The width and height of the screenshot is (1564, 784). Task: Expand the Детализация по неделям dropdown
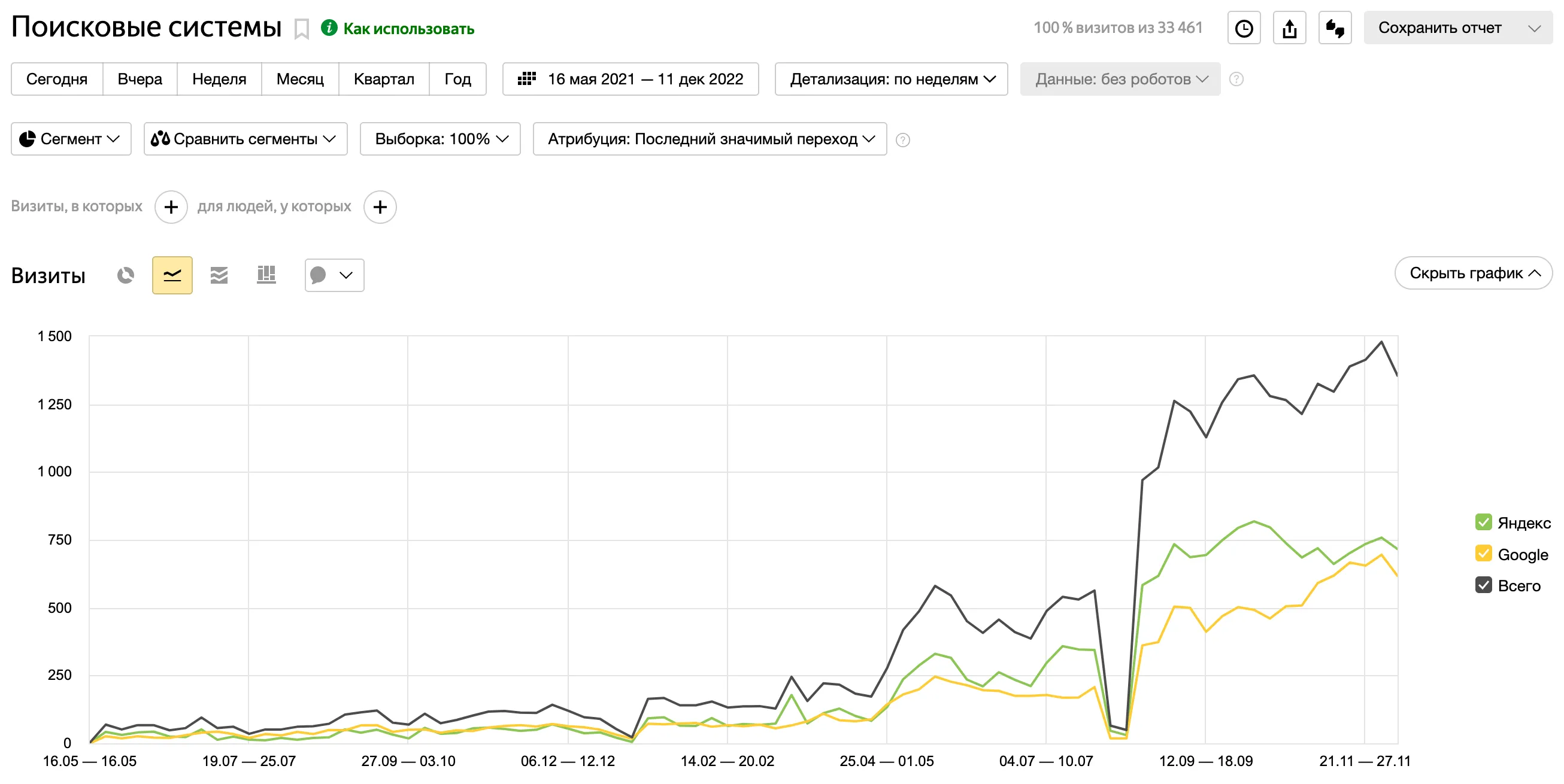point(891,80)
